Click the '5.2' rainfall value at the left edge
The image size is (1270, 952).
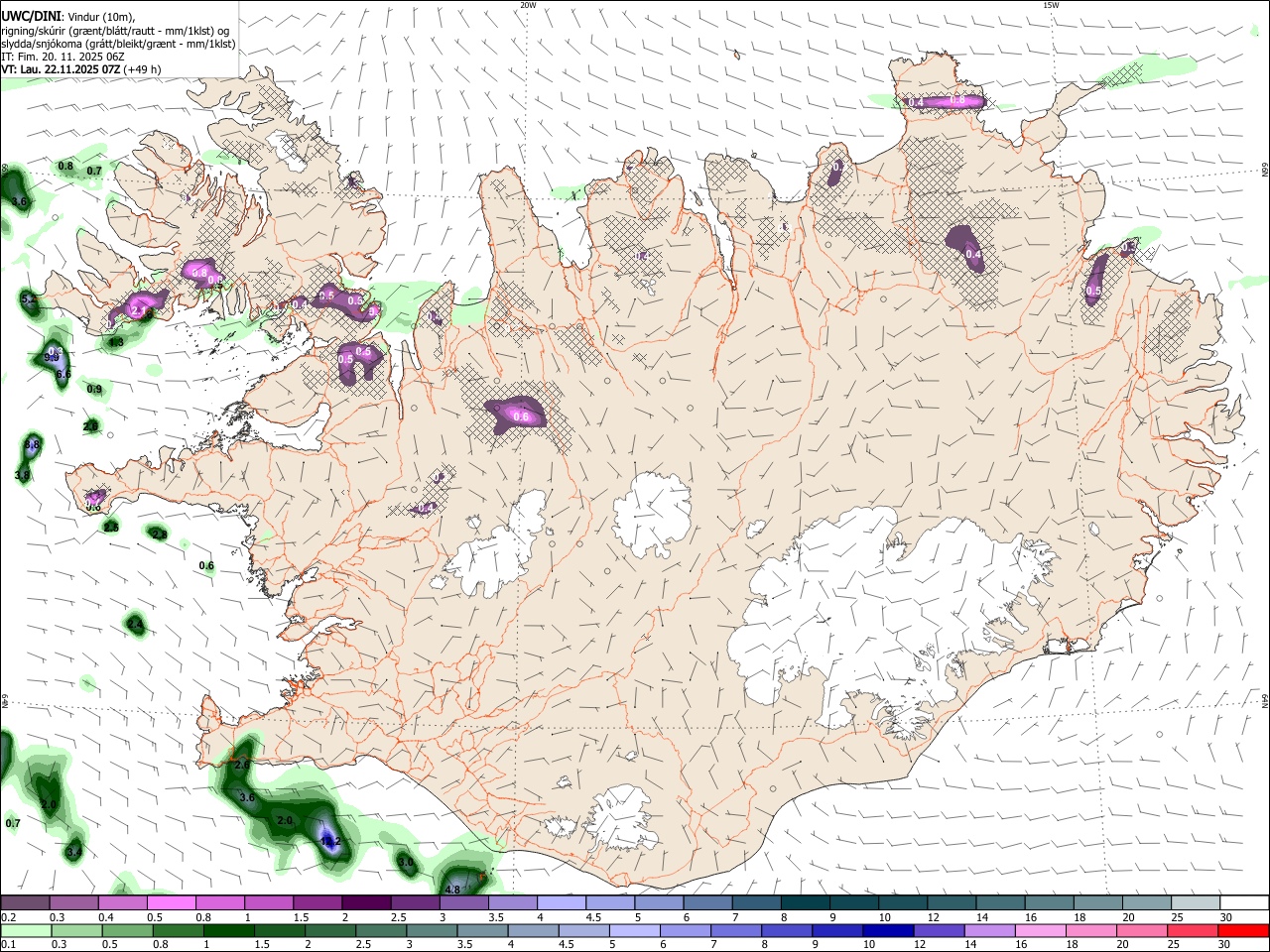pos(28,298)
